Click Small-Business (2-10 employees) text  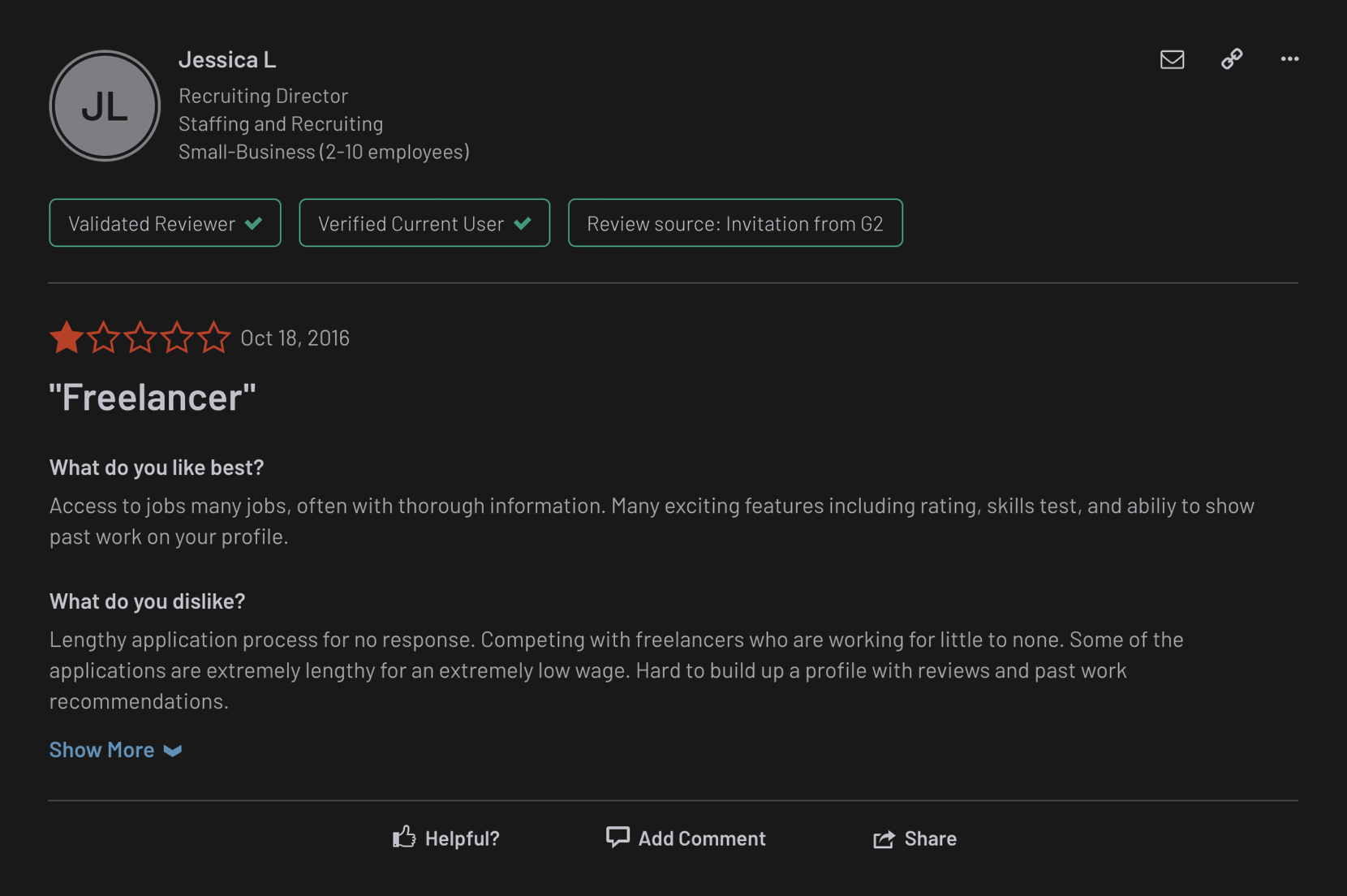click(x=324, y=152)
